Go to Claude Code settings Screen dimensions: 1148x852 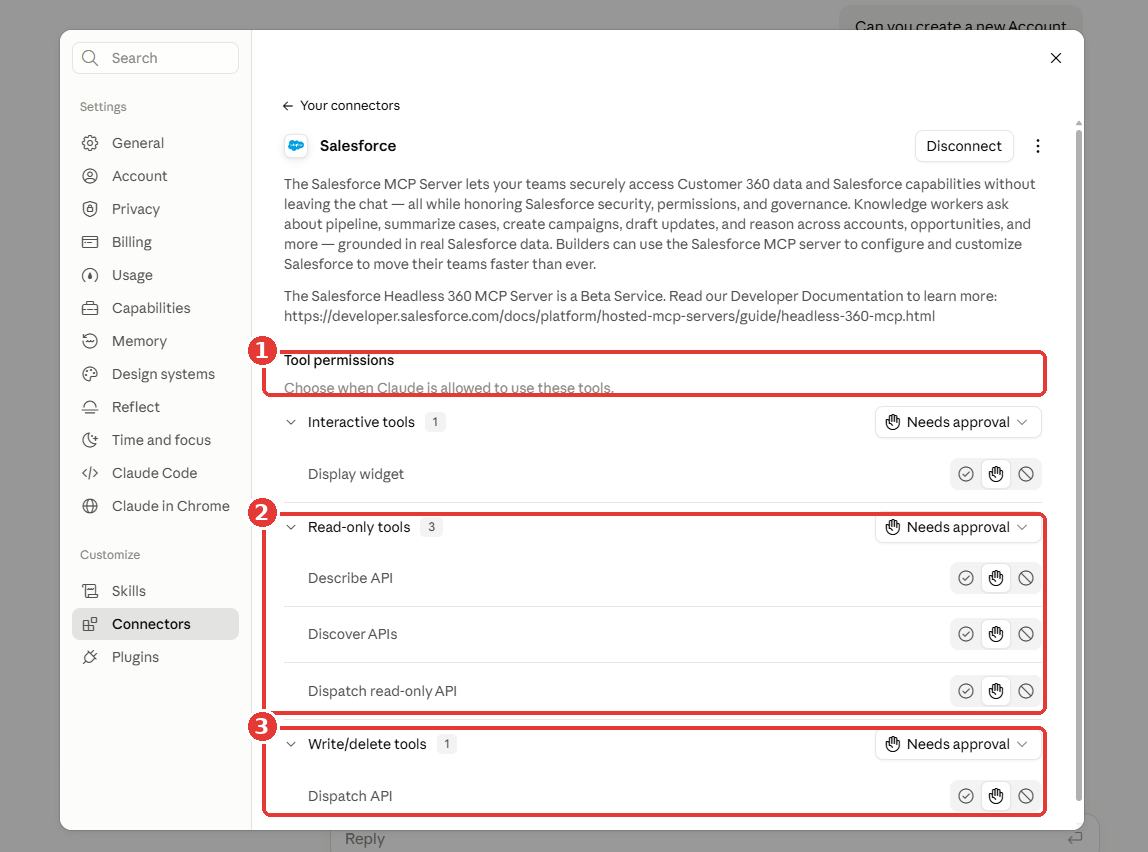point(155,473)
